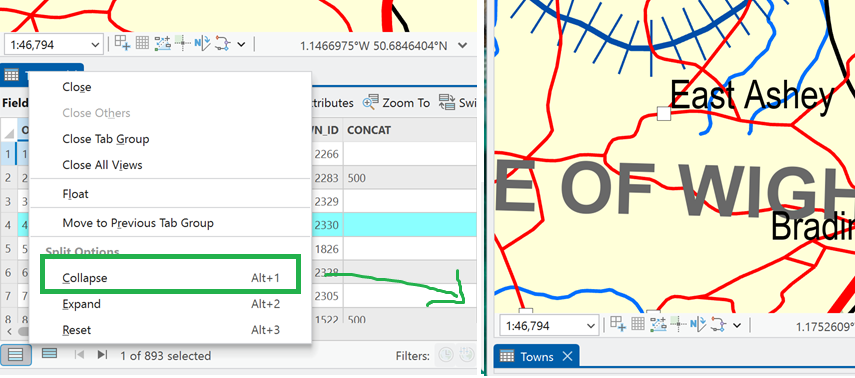Click Switch selection icon in table toolbar
The image size is (855, 378).
click(447, 103)
